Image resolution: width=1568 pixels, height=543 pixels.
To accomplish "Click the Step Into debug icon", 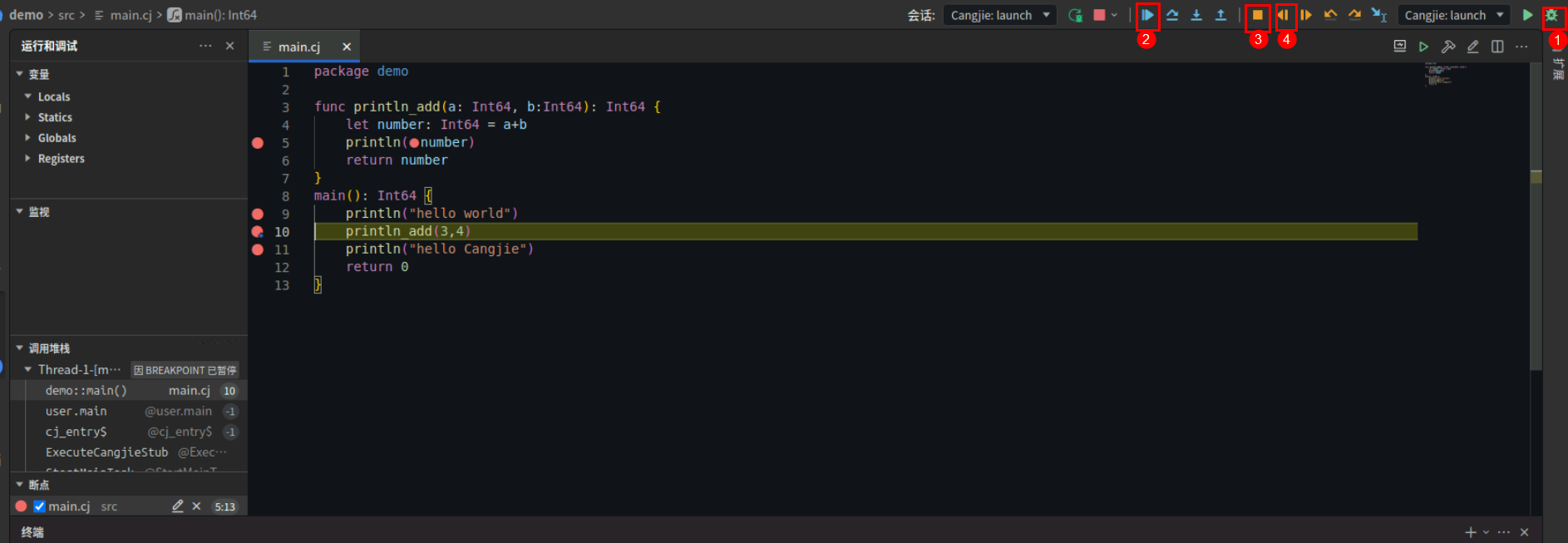I will 1196,15.
